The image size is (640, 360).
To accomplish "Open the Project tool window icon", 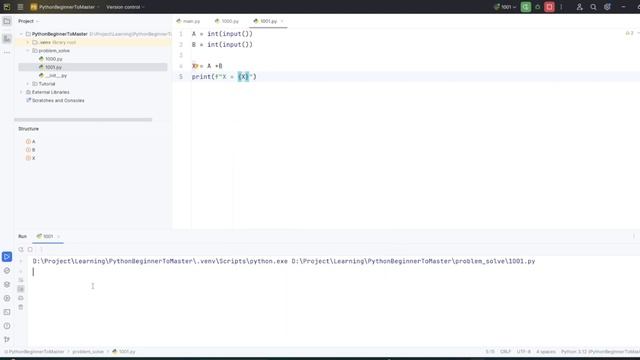I will [x=7, y=21].
